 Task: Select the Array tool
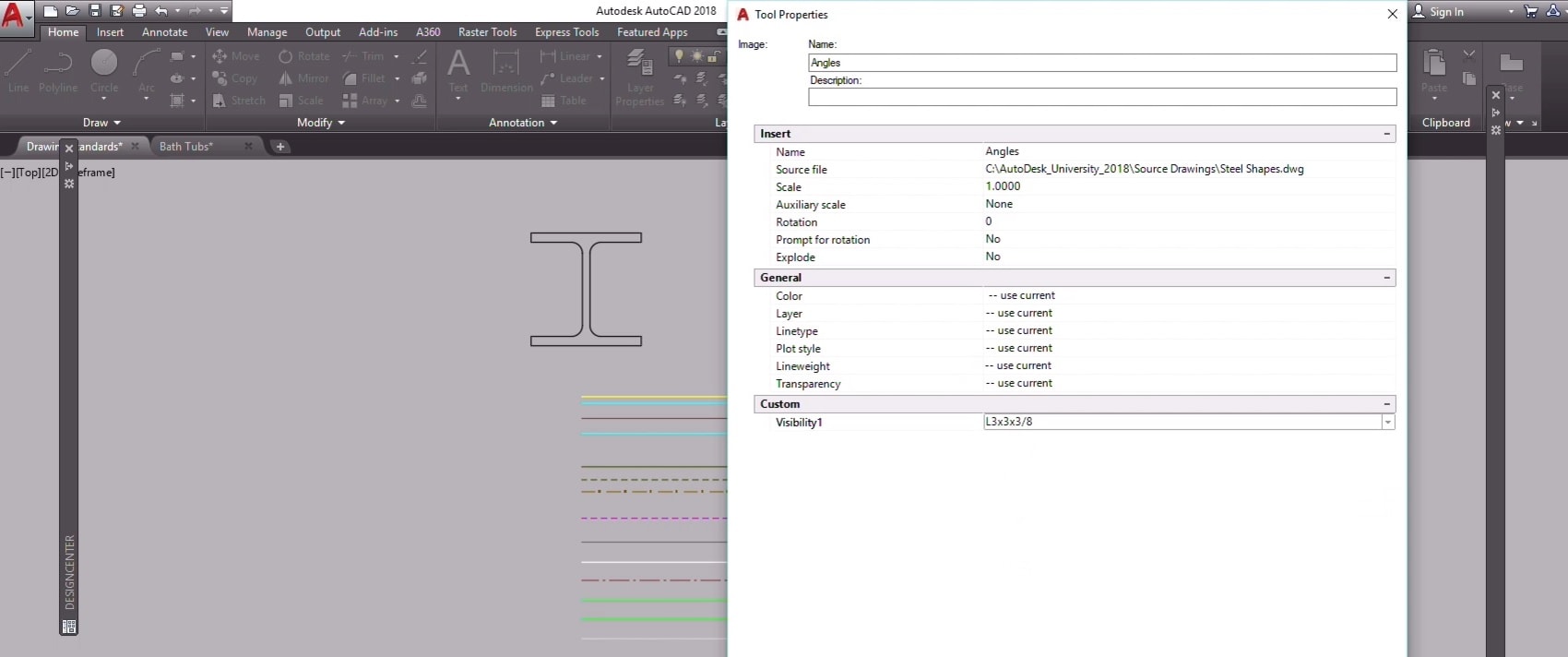point(365,101)
